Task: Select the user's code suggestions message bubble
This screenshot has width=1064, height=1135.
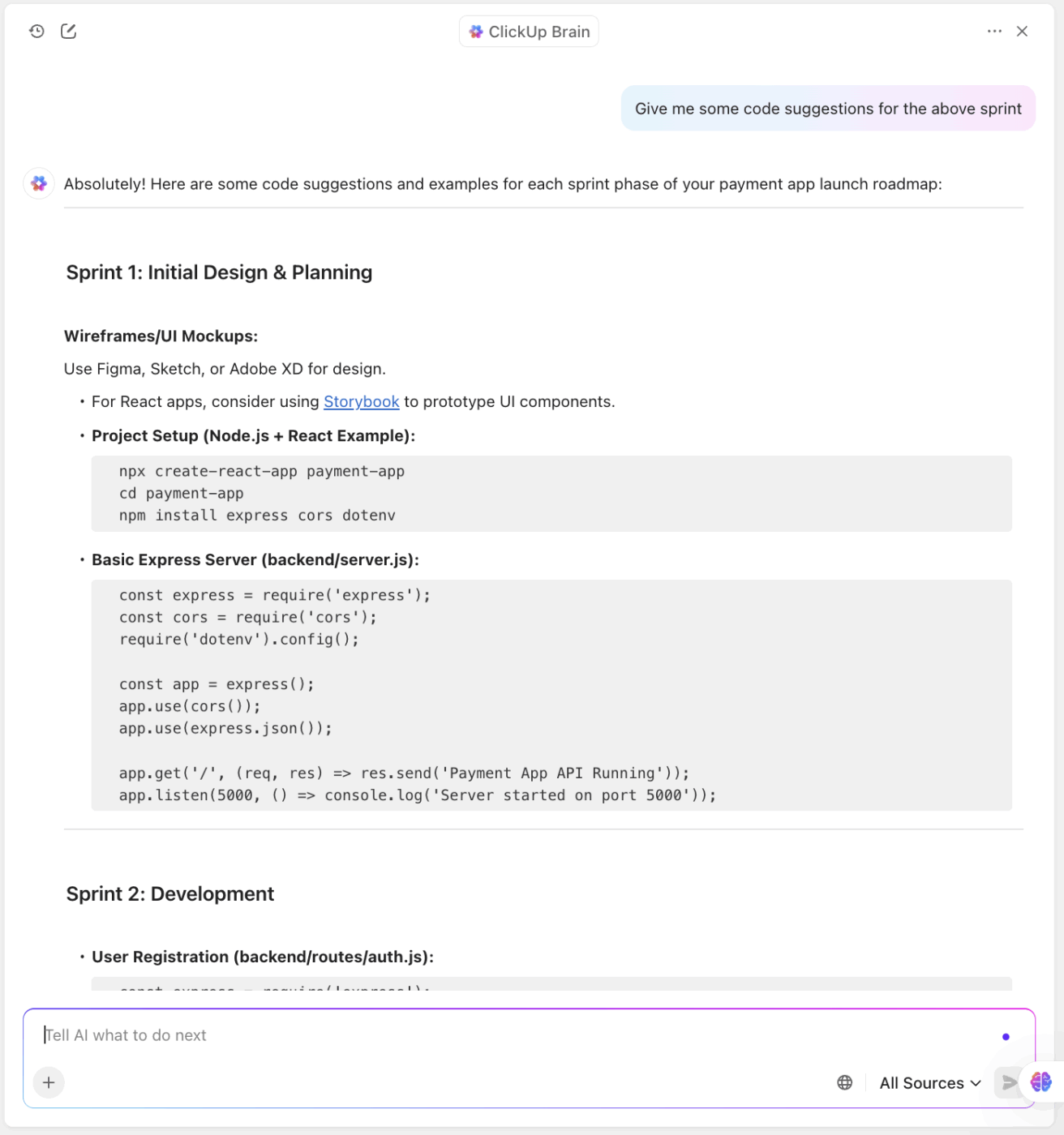Action: pyautogui.click(x=828, y=109)
